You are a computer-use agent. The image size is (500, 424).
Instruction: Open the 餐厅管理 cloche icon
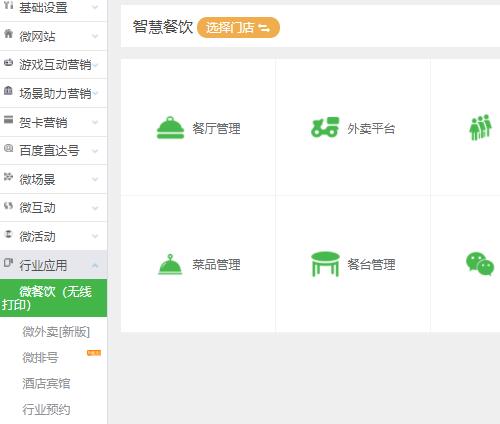coord(170,127)
